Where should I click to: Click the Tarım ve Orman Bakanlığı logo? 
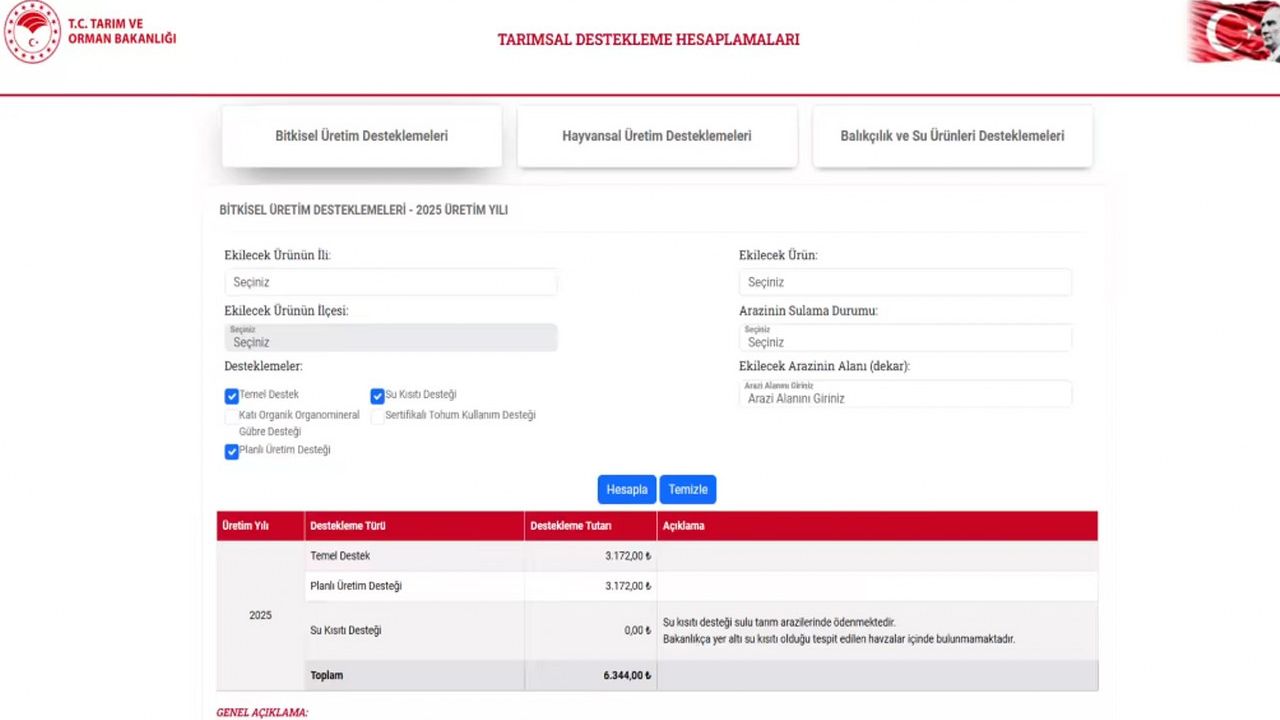[33, 32]
